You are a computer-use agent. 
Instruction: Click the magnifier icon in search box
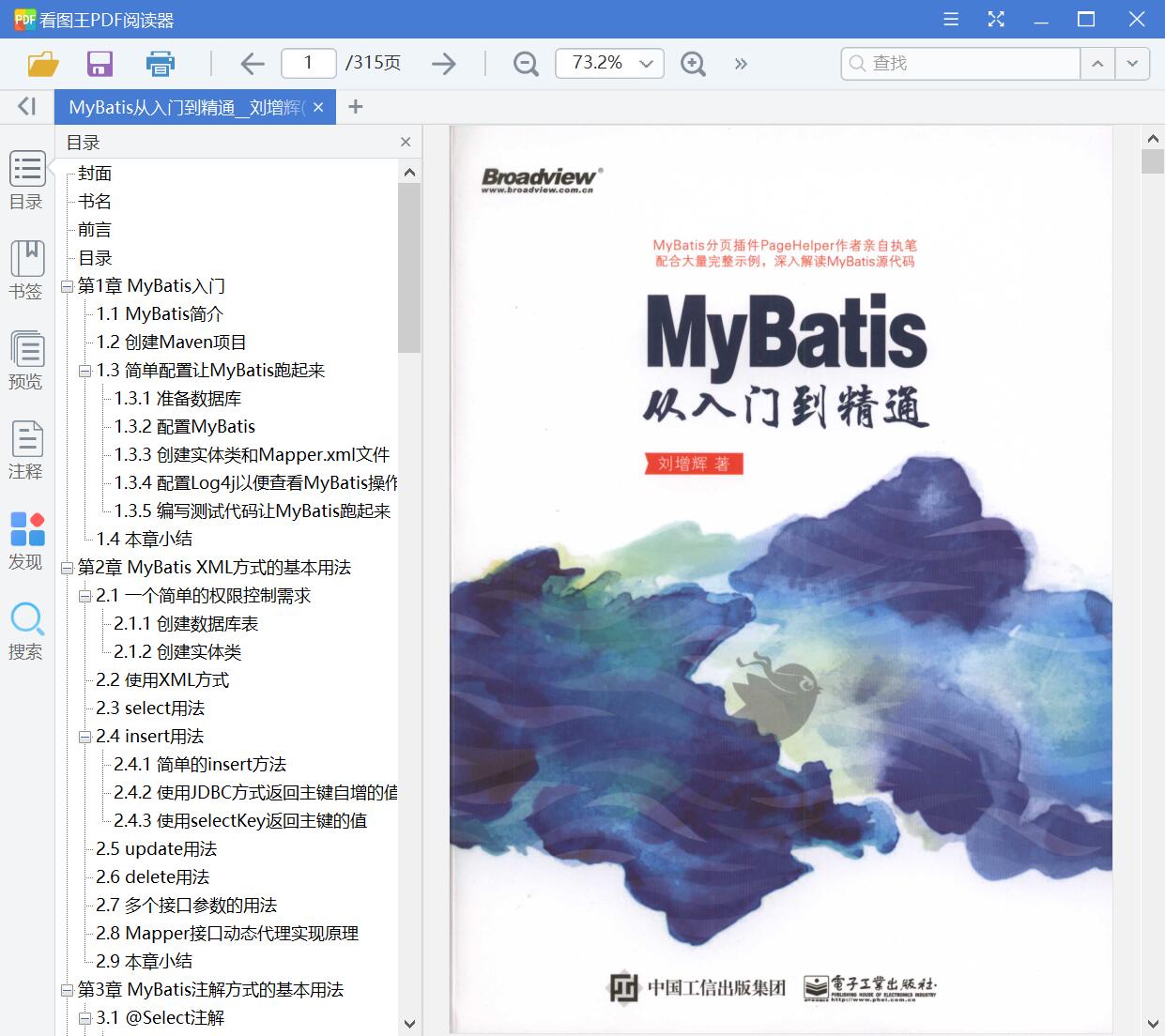click(856, 64)
